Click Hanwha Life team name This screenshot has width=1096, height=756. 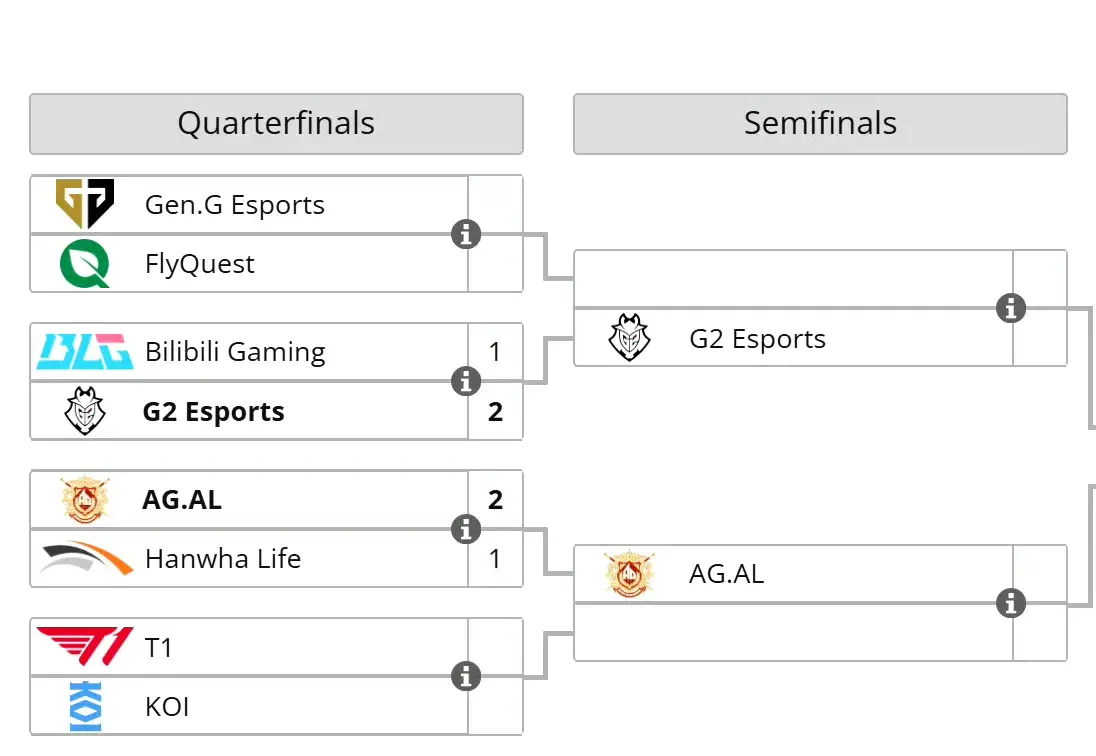tap(223, 559)
